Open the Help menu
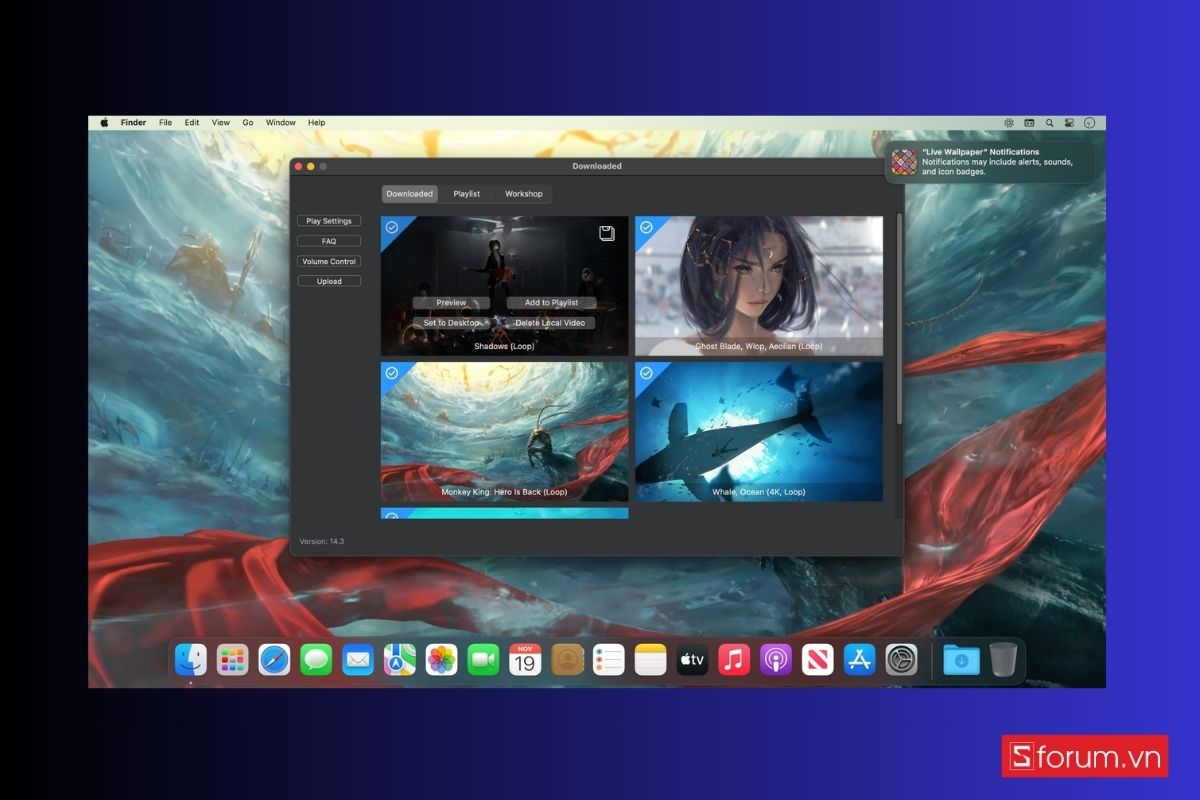The width and height of the screenshot is (1200, 800). [x=316, y=123]
